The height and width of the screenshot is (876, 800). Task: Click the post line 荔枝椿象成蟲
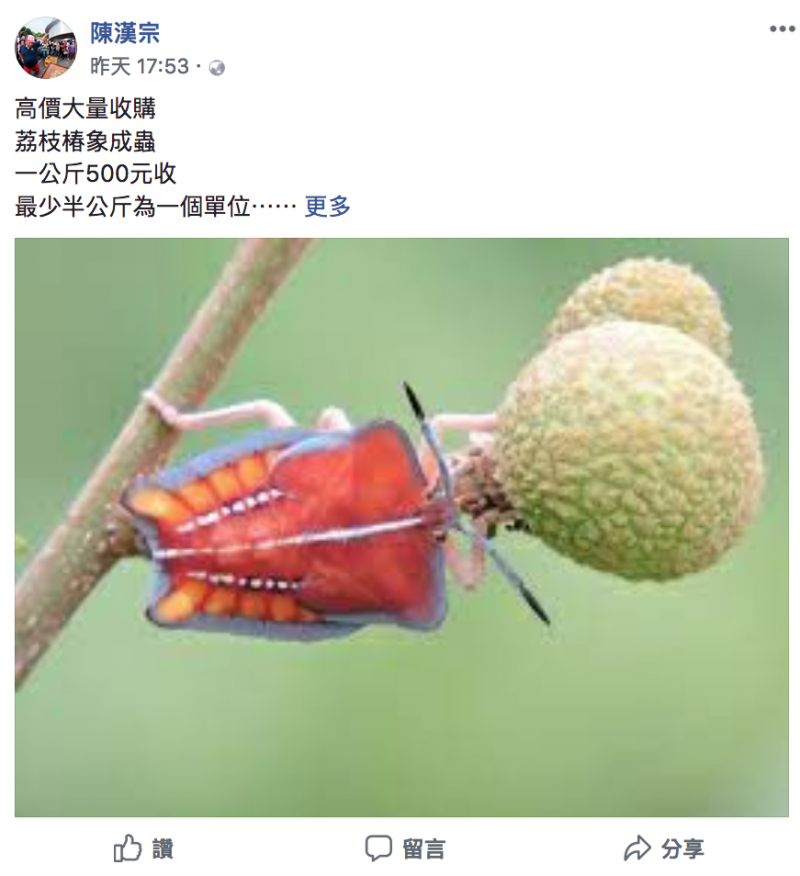(x=85, y=141)
